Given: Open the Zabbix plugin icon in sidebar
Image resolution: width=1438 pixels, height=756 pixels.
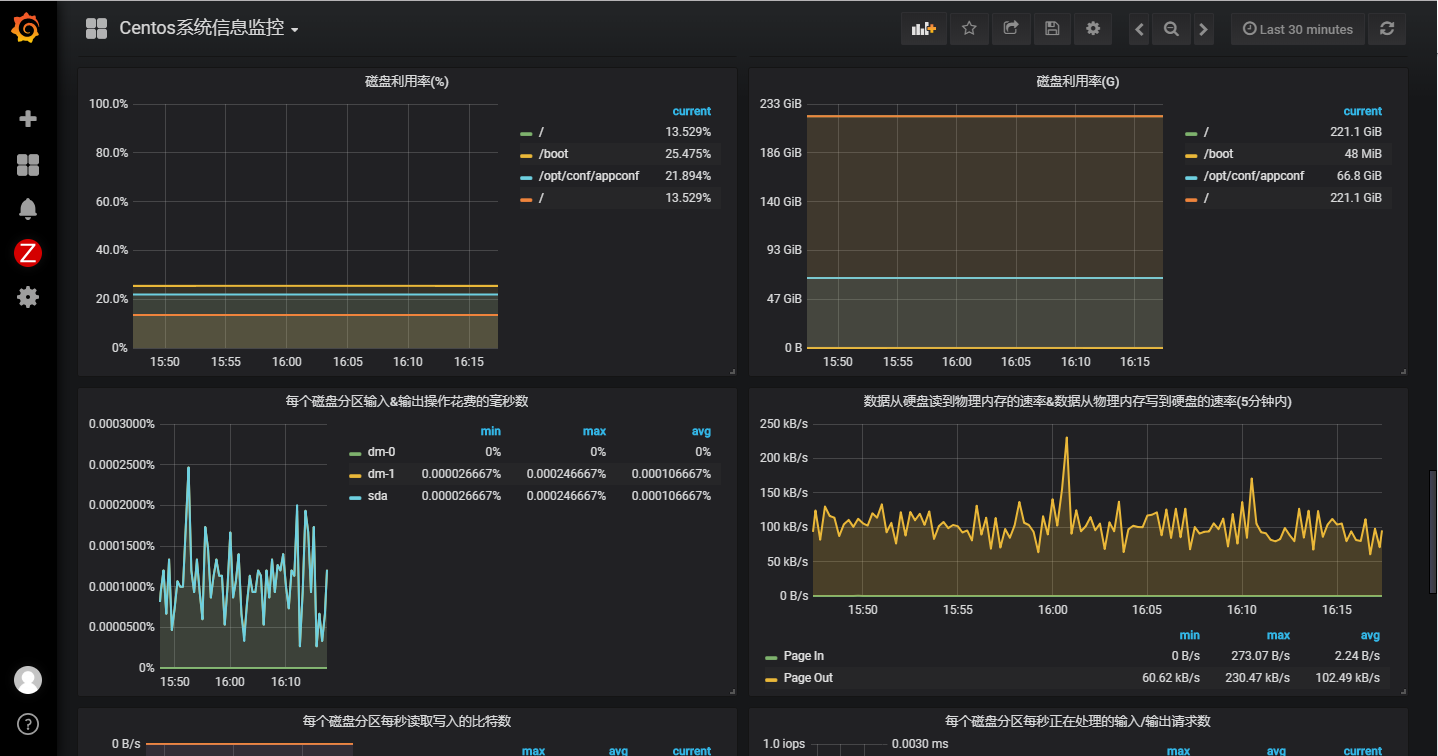Looking at the screenshot, I should (28, 253).
